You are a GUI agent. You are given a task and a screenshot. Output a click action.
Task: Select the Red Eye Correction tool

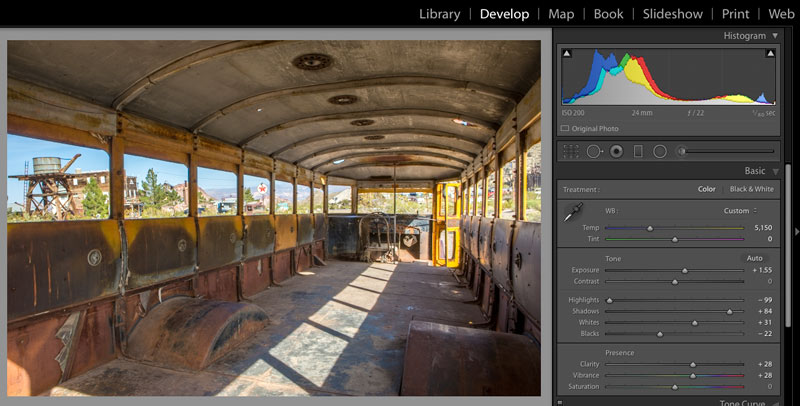(x=616, y=151)
